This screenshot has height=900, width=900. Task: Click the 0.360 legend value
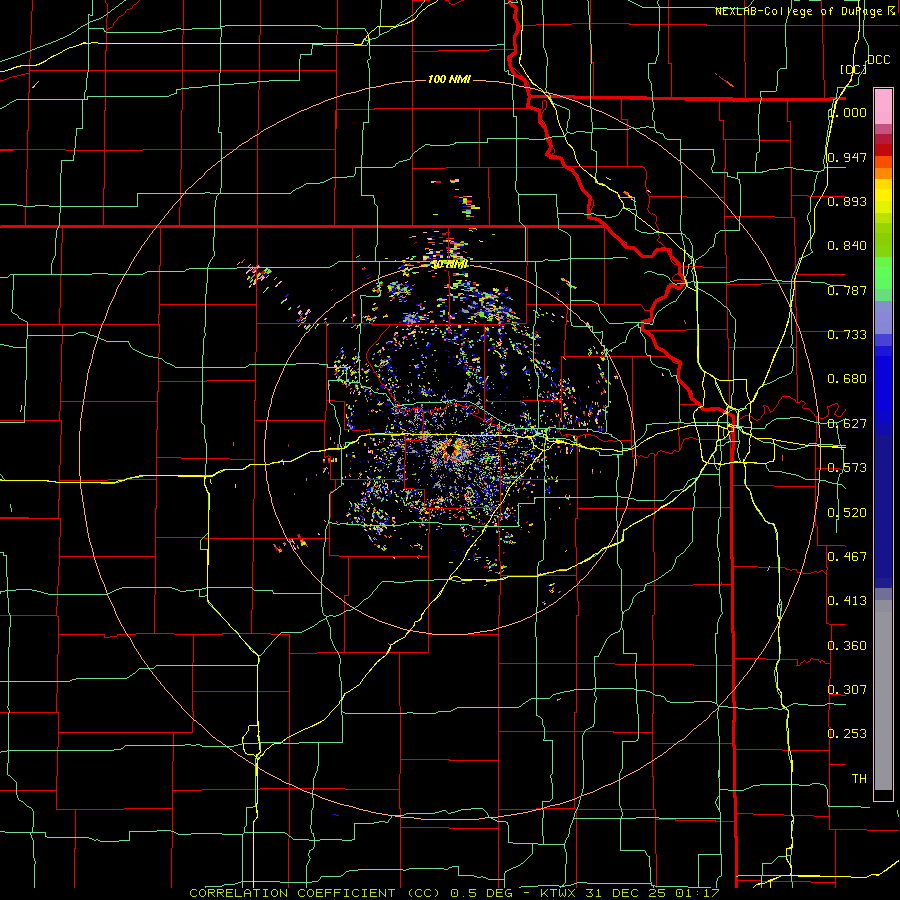847,646
